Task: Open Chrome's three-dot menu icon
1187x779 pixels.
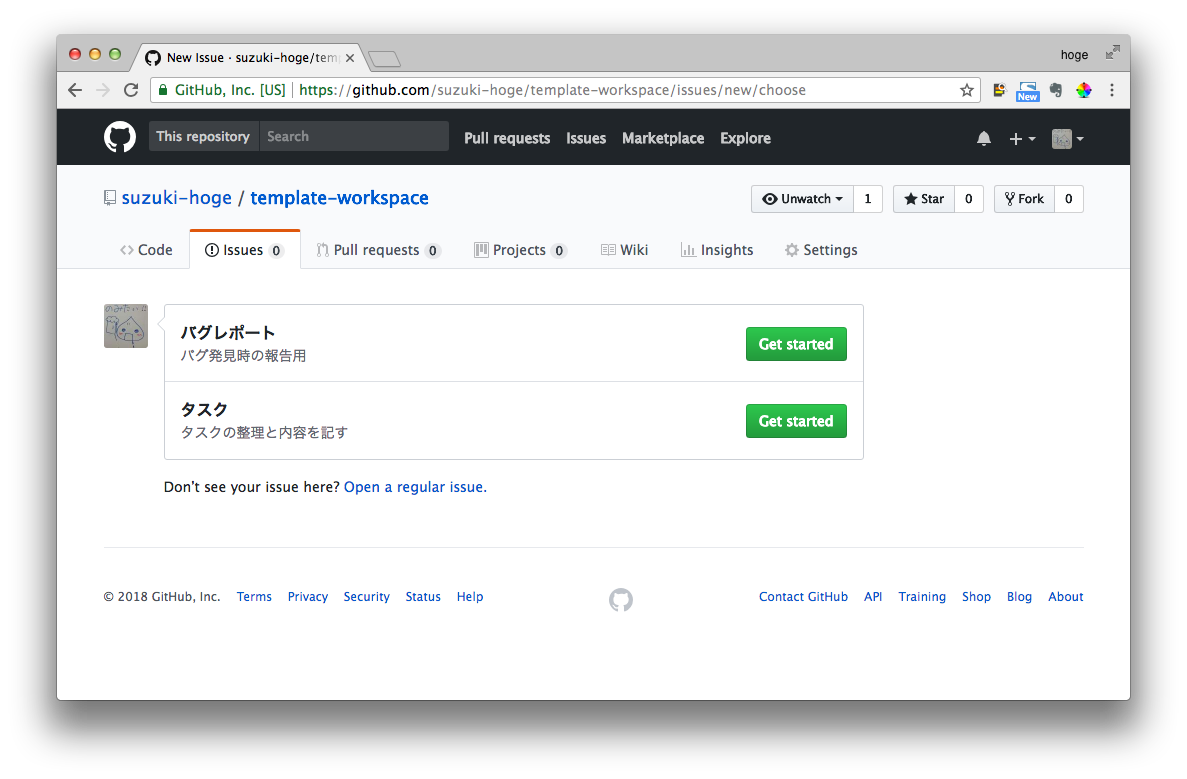Action: tap(1112, 90)
